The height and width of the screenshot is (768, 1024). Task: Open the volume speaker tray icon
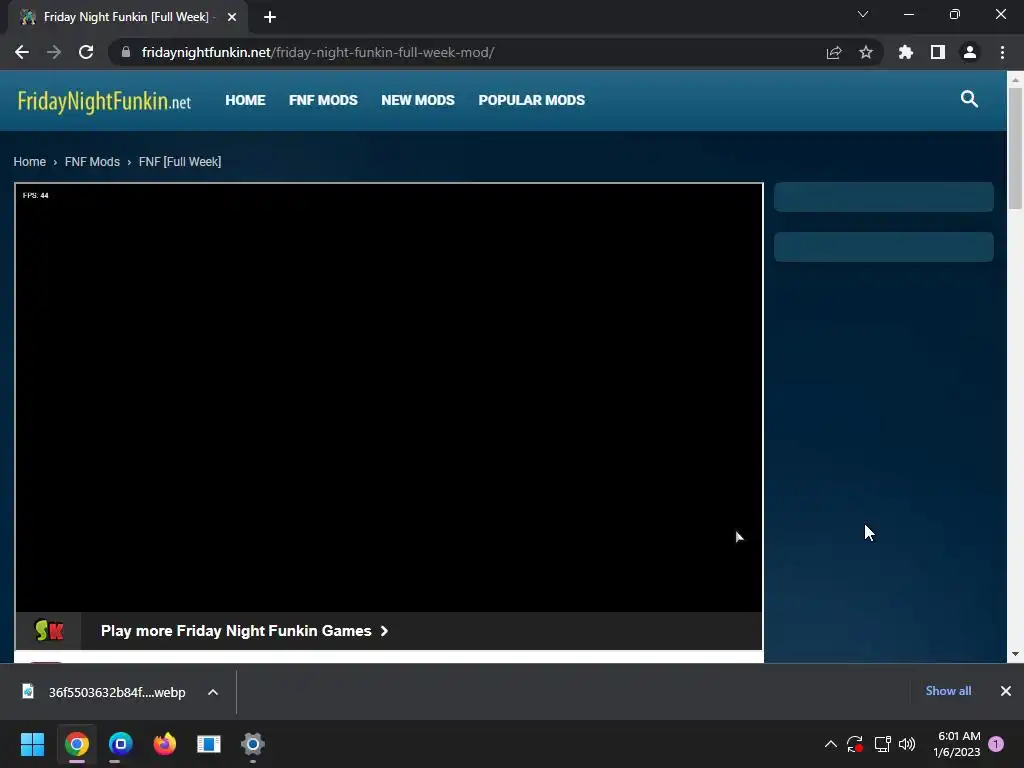[907, 744]
